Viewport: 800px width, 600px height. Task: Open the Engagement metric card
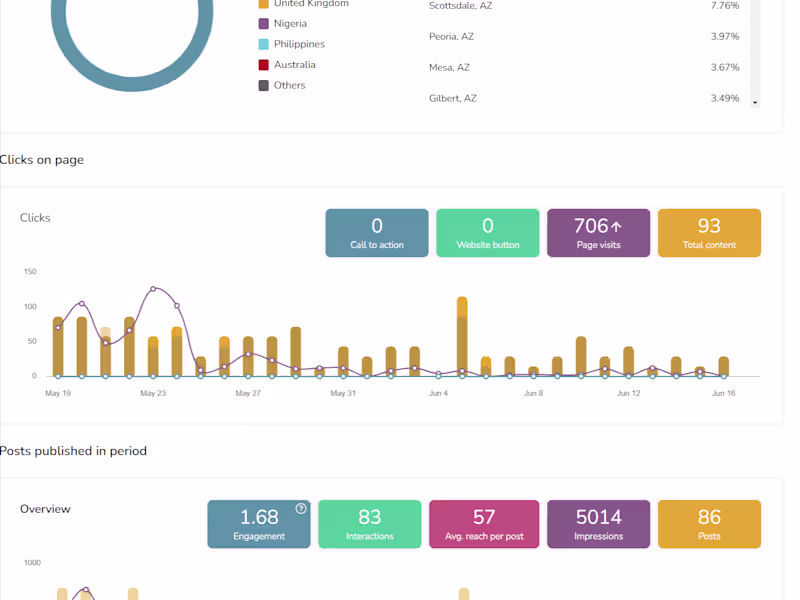pos(259,524)
